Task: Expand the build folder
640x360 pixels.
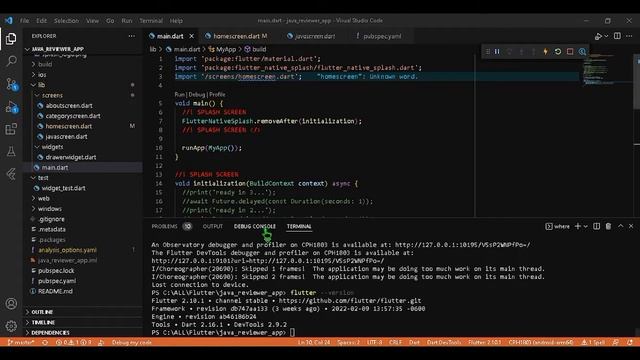Action: (x=44, y=64)
